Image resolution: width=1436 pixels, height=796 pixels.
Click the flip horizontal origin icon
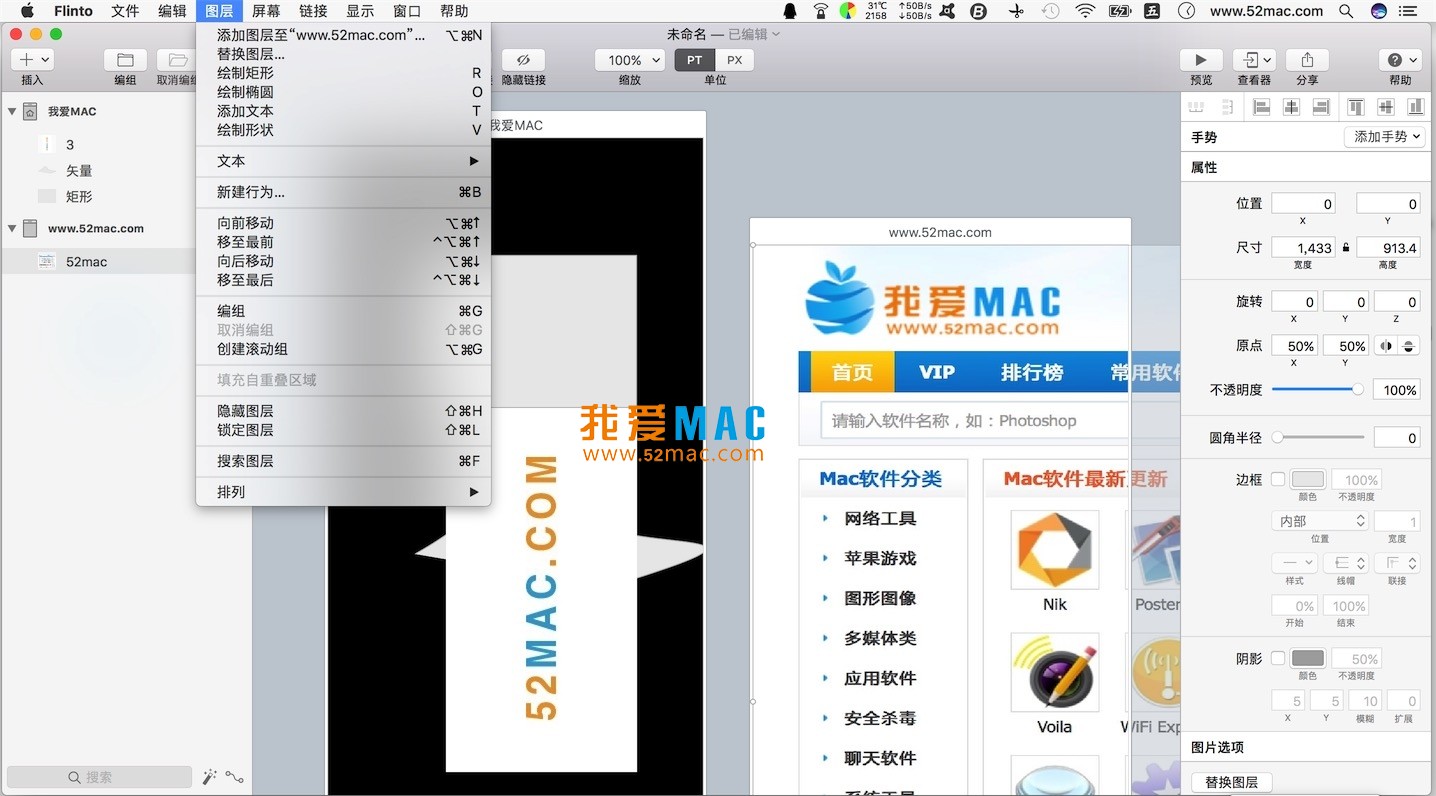click(x=1386, y=346)
